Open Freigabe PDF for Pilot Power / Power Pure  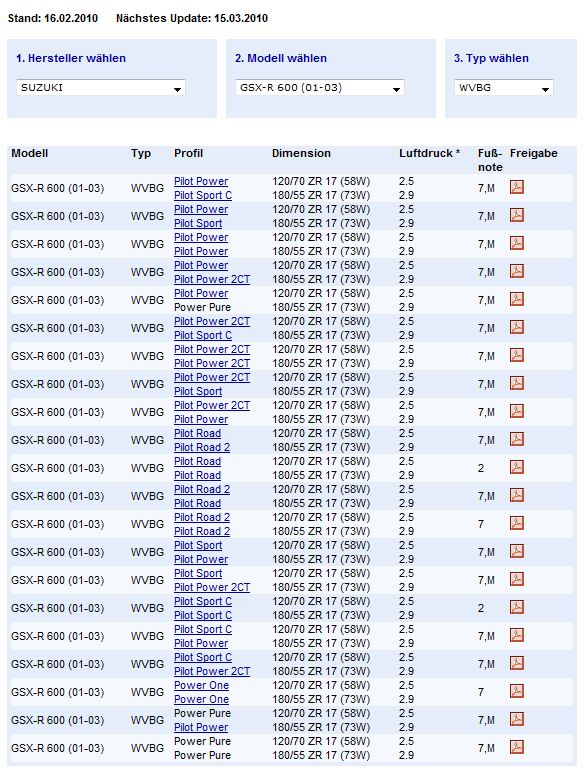click(x=517, y=300)
